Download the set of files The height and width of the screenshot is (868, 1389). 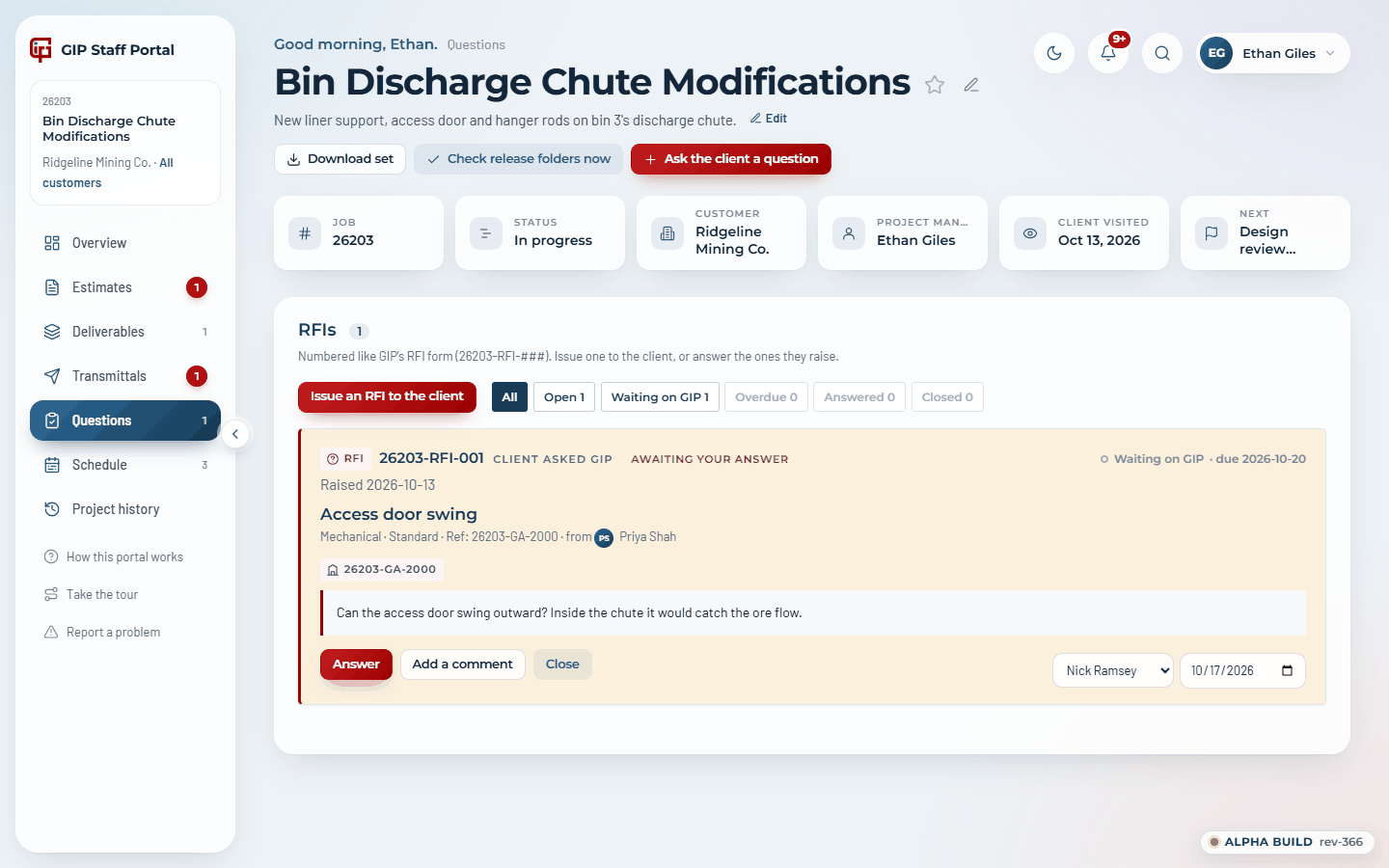[340, 159]
